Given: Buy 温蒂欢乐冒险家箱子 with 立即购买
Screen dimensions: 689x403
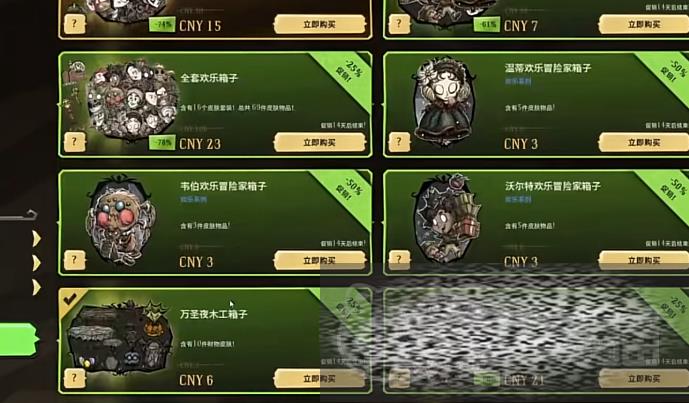Looking at the screenshot, I should click(x=644, y=142).
